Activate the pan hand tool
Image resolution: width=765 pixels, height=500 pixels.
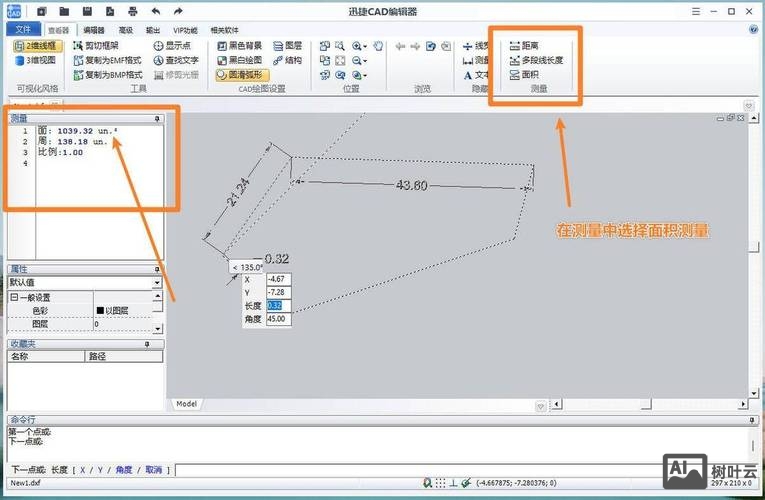[378, 46]
